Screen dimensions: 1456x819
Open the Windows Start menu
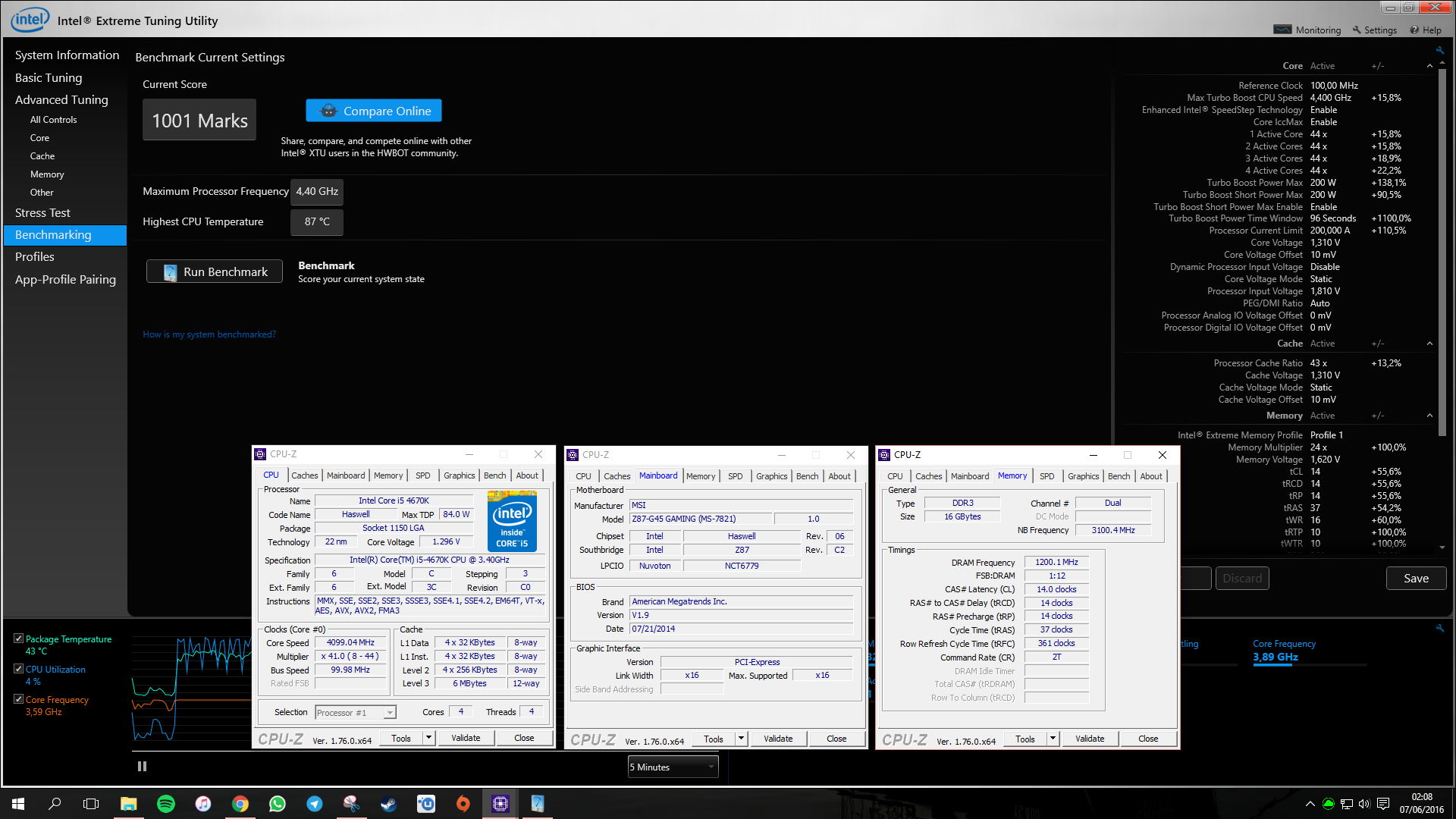18,804
